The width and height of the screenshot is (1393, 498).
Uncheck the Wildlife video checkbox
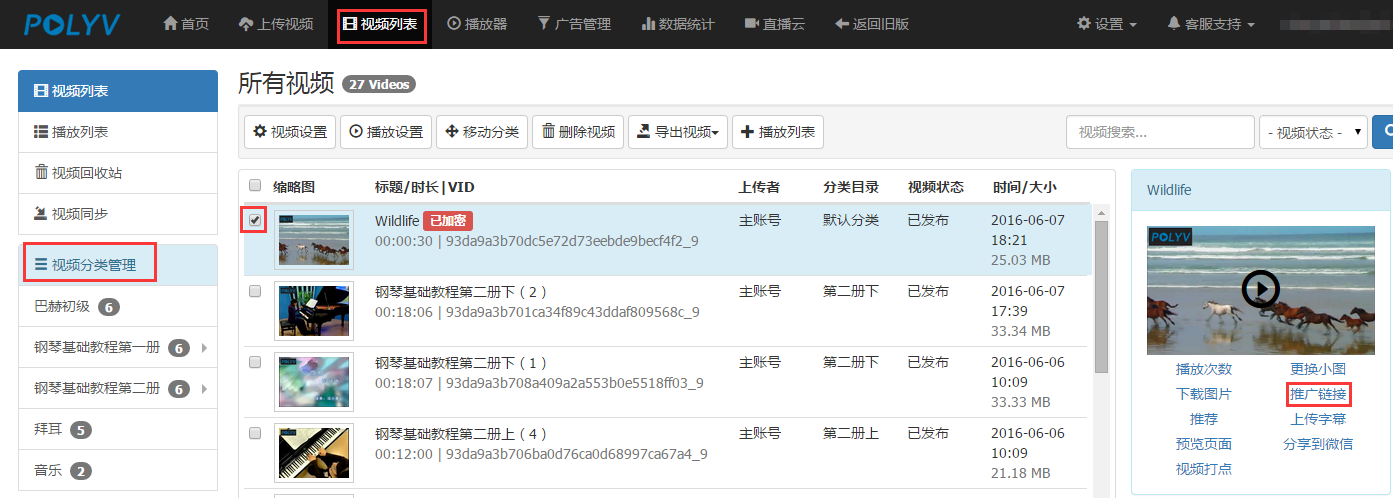255,219
